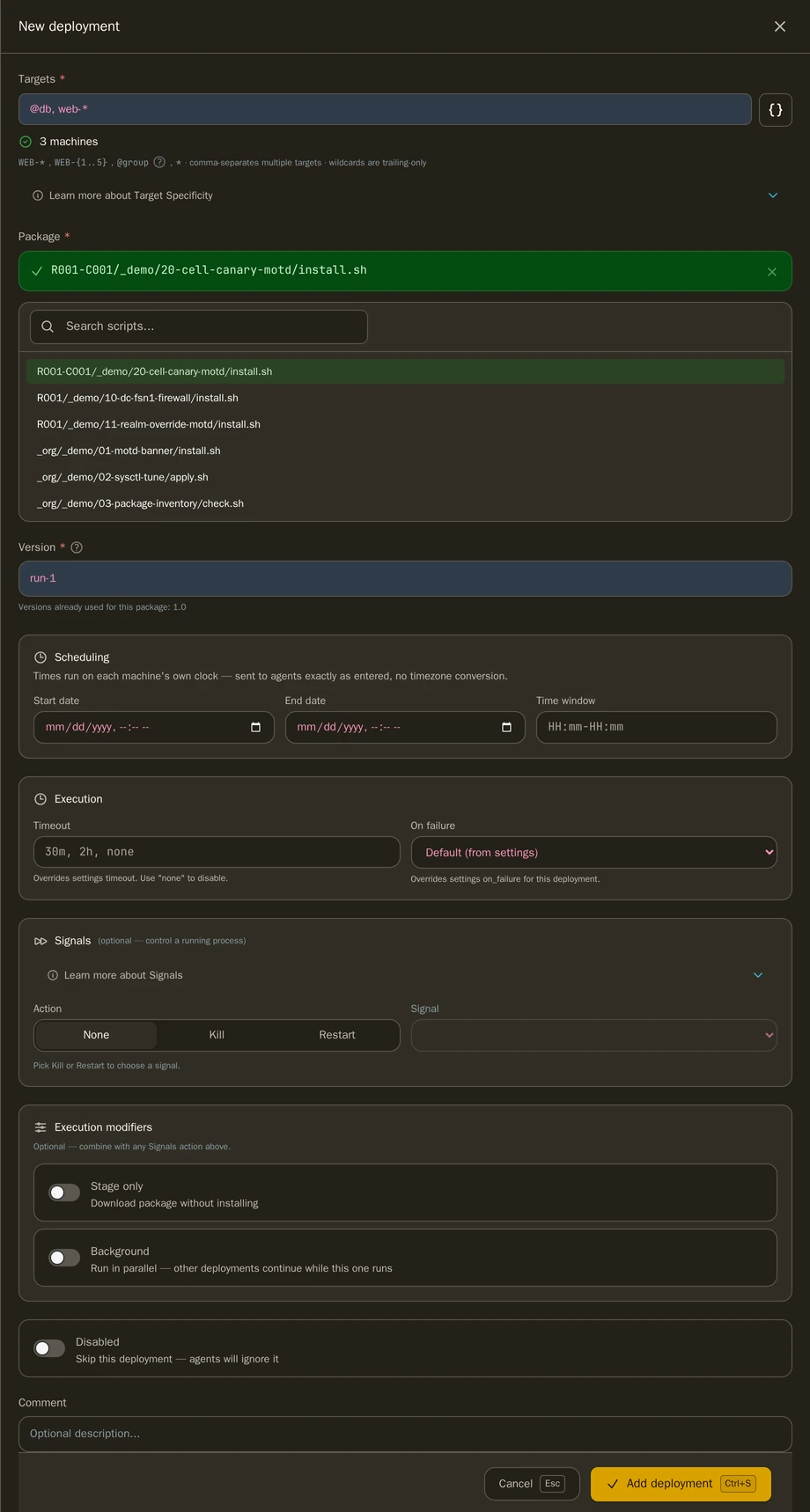Click the 'Overrides settings timeout' hint text
The image size is (810, 1512).
pos(130,878)
